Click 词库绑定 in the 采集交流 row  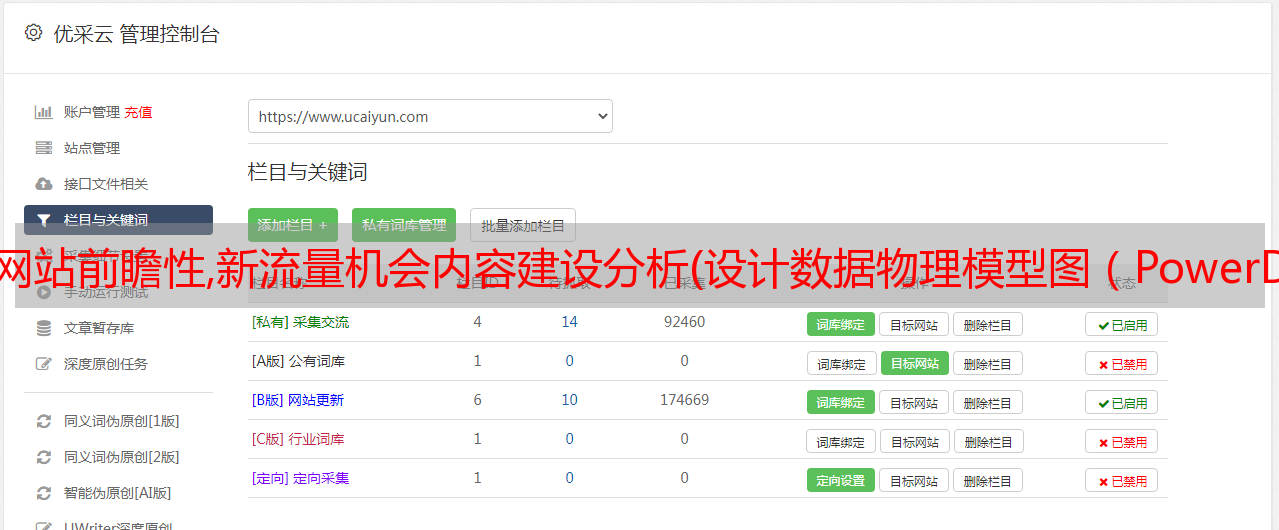[841, 324]
